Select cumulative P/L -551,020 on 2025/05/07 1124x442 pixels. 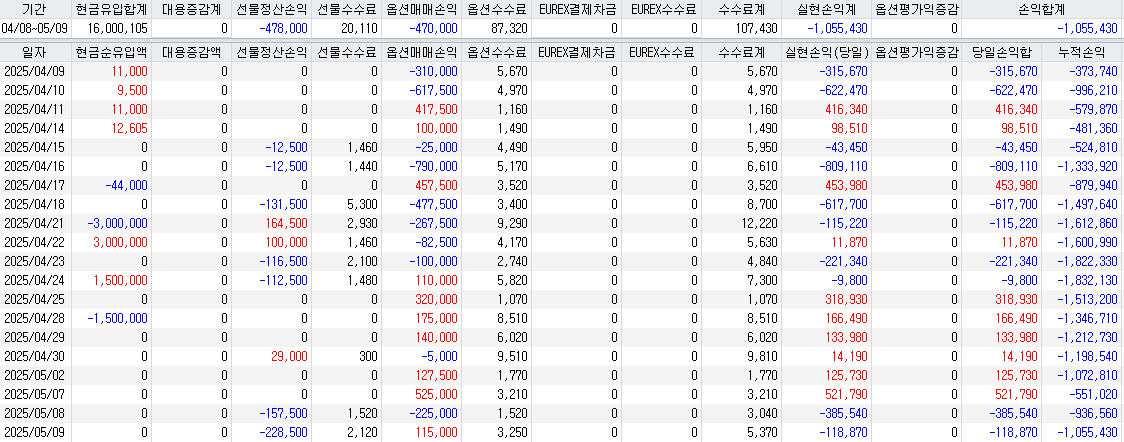click(1092, 394)
